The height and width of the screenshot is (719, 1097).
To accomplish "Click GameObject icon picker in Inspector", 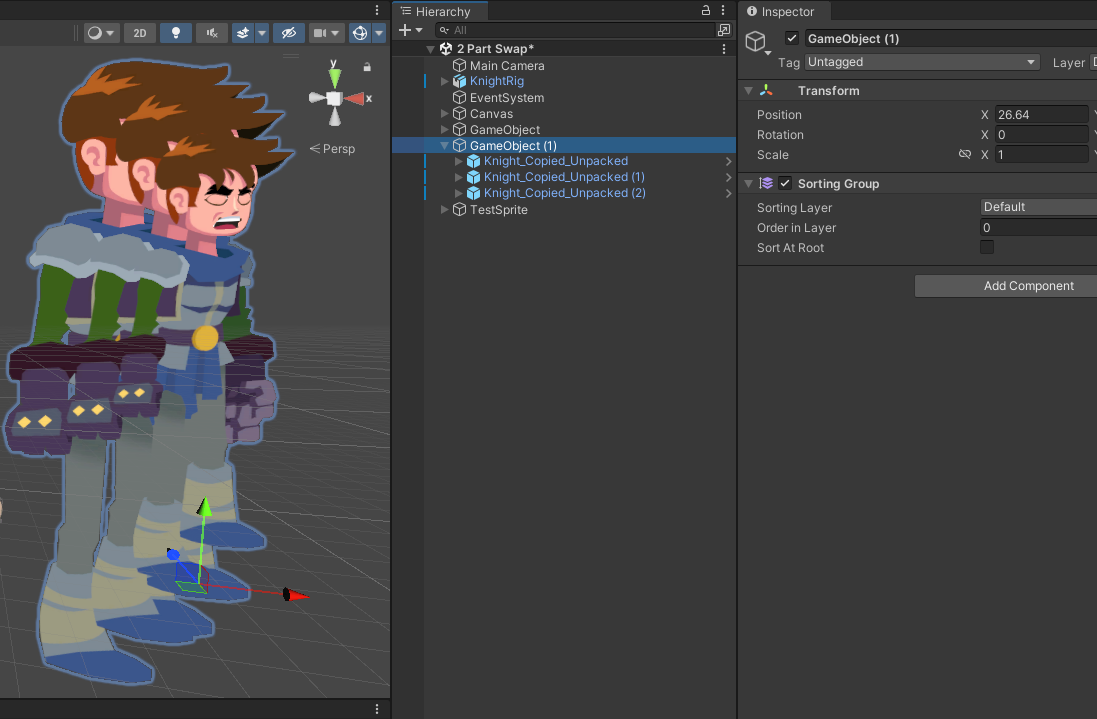I will click(x=757, y=43).
